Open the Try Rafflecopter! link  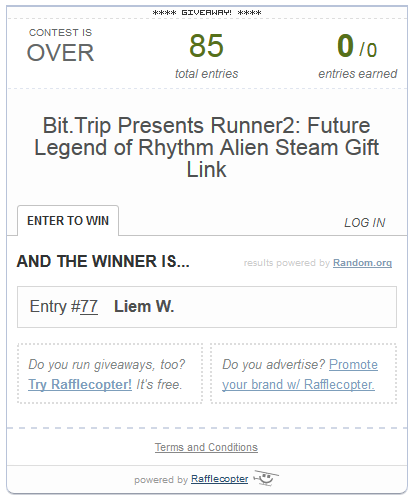pos(80,384)
